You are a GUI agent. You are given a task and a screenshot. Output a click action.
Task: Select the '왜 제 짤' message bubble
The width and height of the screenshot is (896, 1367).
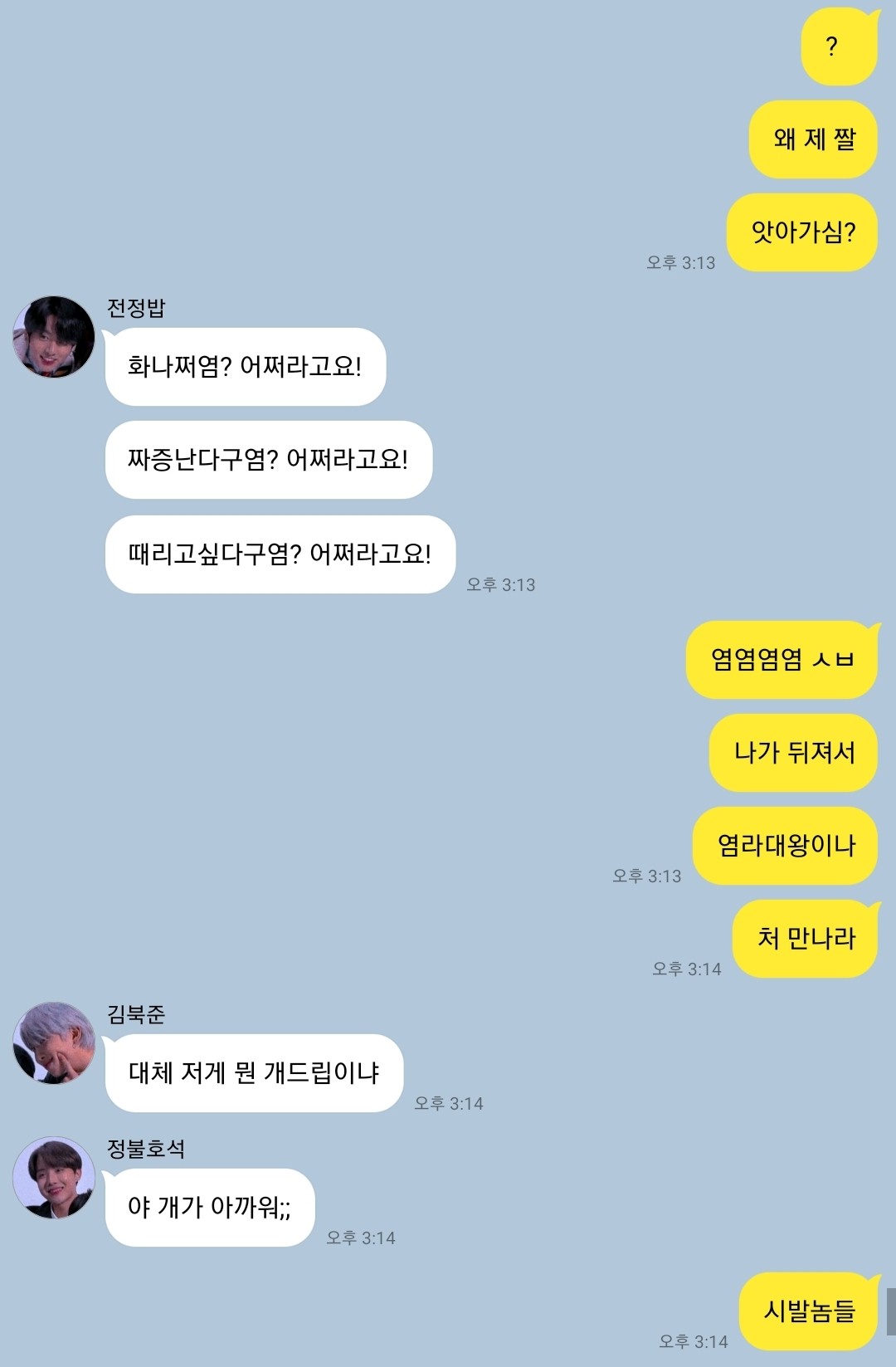point(814,139)
